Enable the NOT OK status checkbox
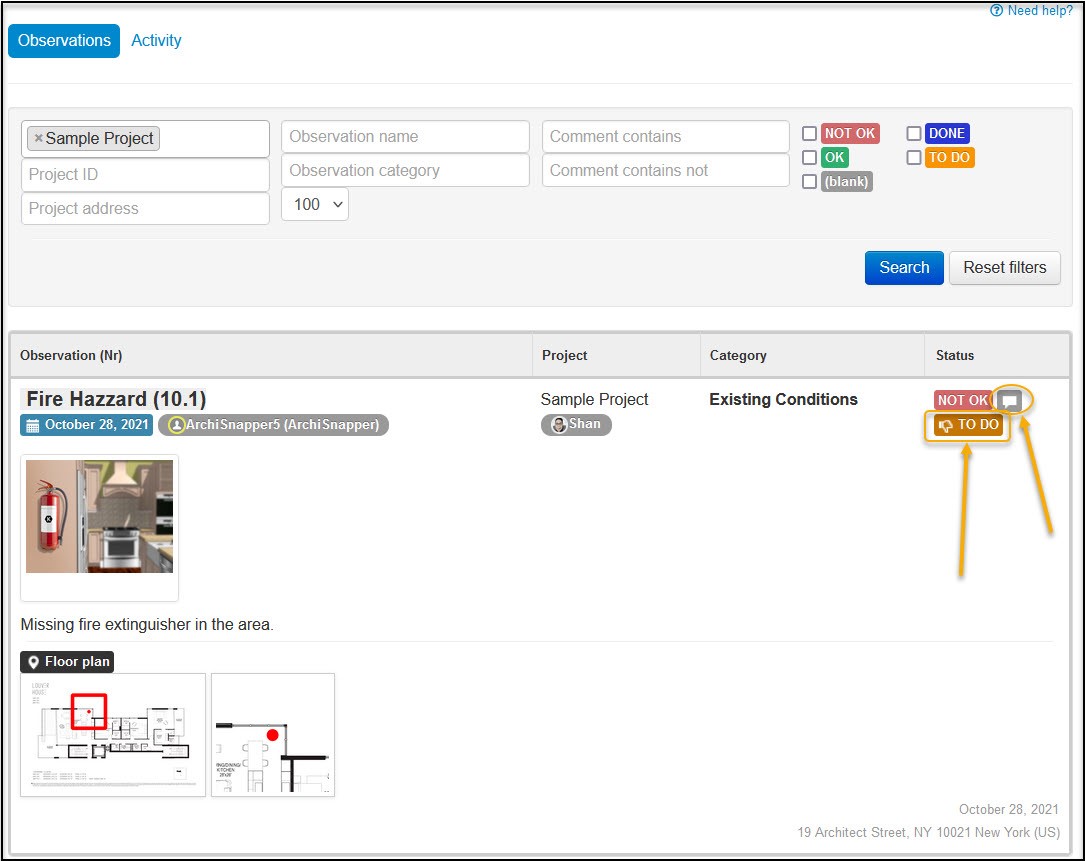Viewport: 1085px width, 861px height. pyautogui.click(x=809, y=133)
